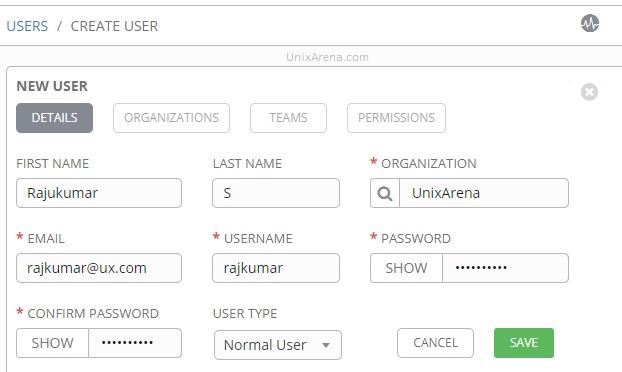Open the TEAMS tab
622x372 pixels.
click(288, 118)
